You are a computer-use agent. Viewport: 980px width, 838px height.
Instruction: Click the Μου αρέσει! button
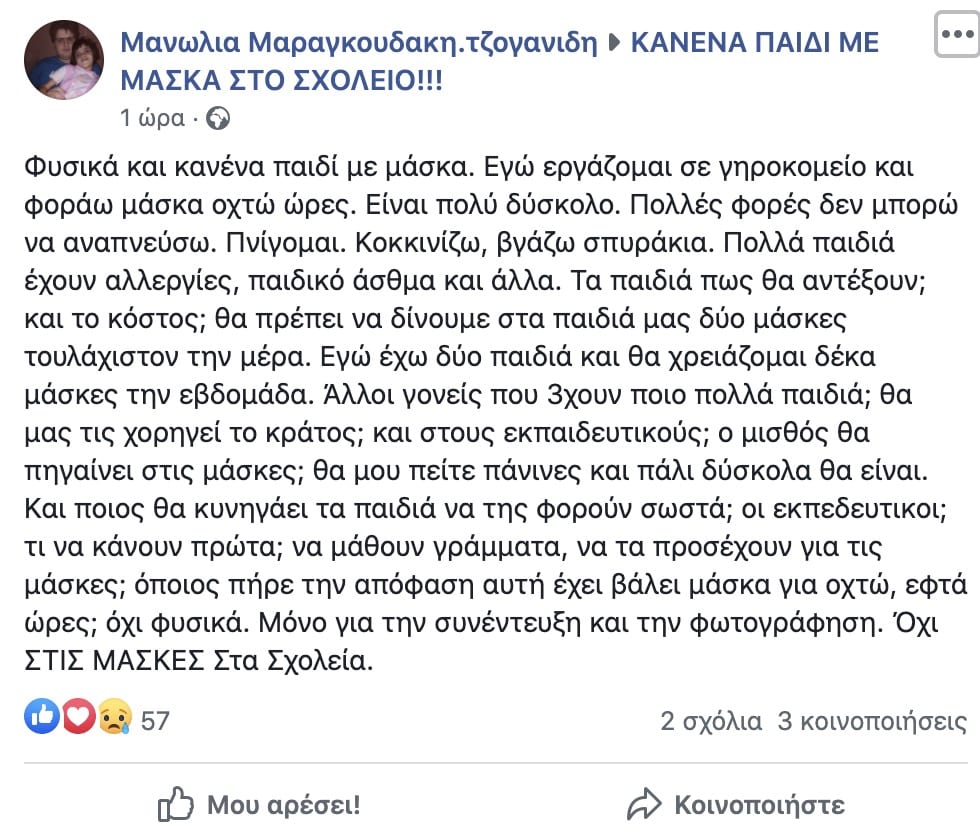[x=259, y=804]
